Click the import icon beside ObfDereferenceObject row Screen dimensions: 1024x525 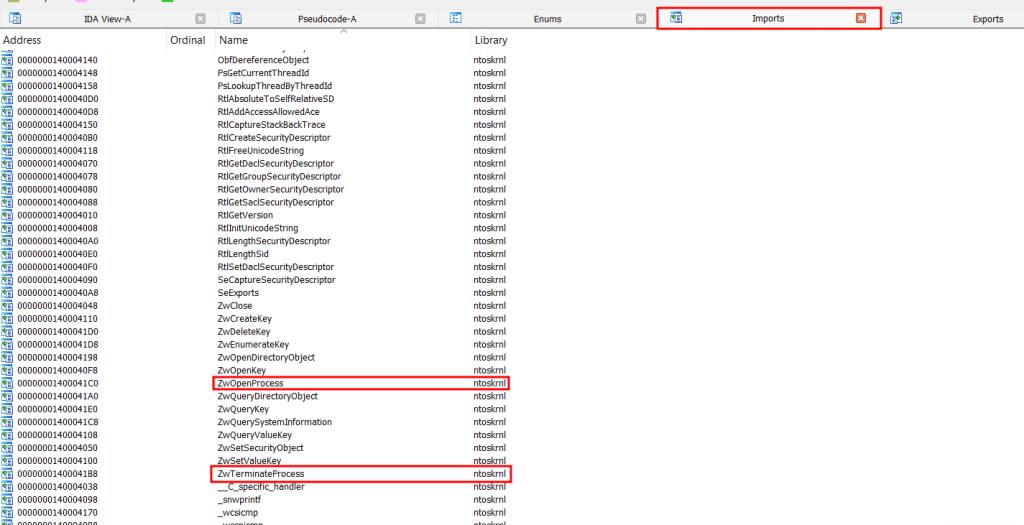point(7,61)
